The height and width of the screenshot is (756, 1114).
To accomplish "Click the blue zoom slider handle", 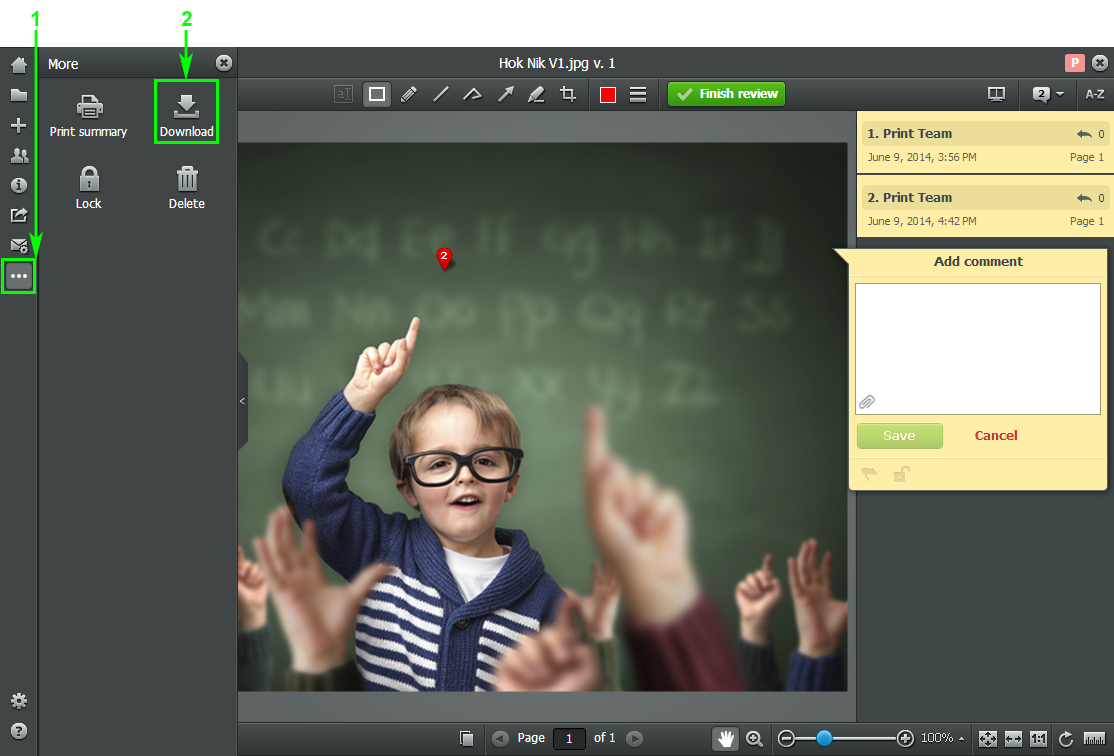I will point(824,738).
